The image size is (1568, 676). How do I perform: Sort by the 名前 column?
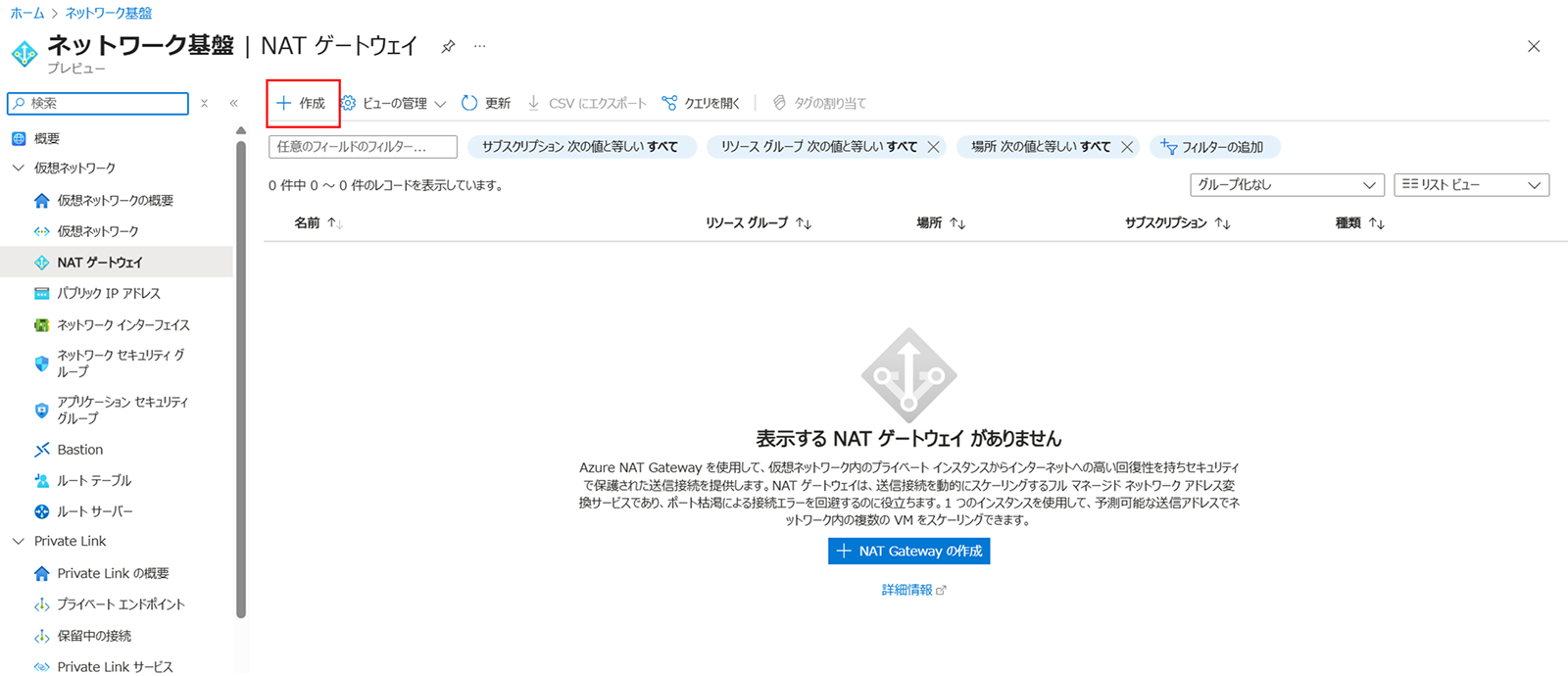pyautogui.click(x=318, y=223)
